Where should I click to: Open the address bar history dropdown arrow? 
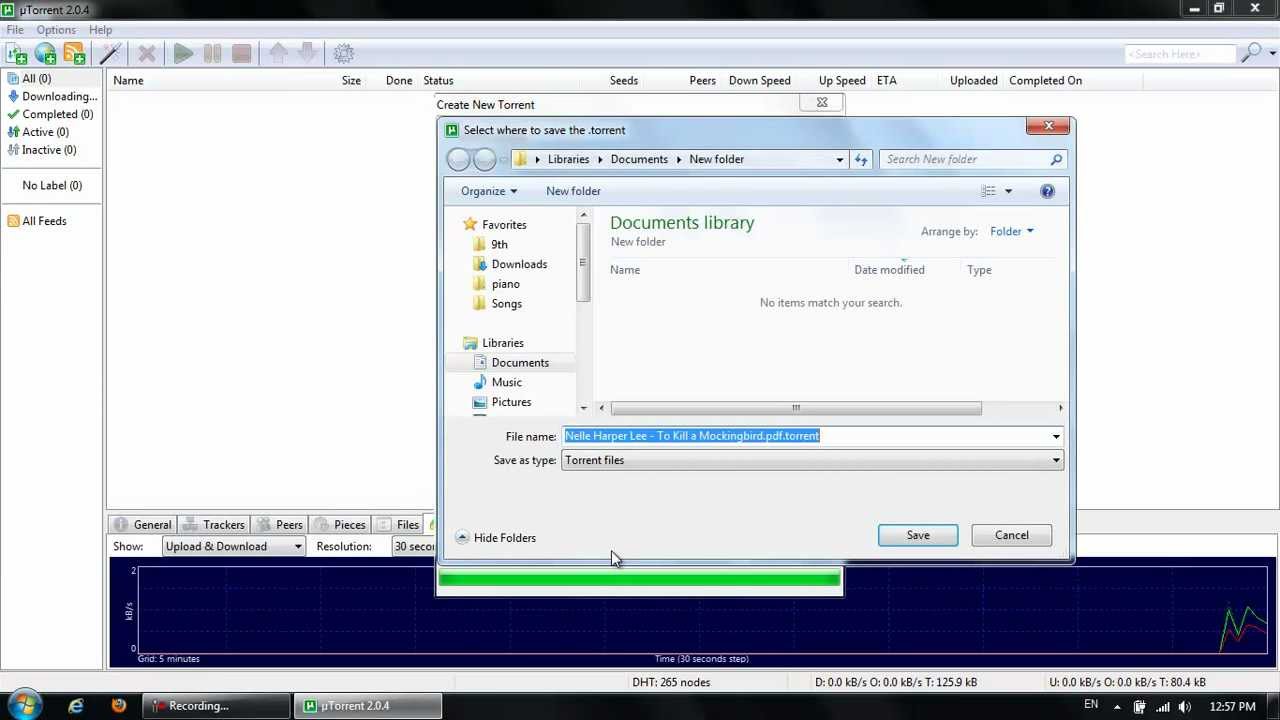(x=840, y=160)
